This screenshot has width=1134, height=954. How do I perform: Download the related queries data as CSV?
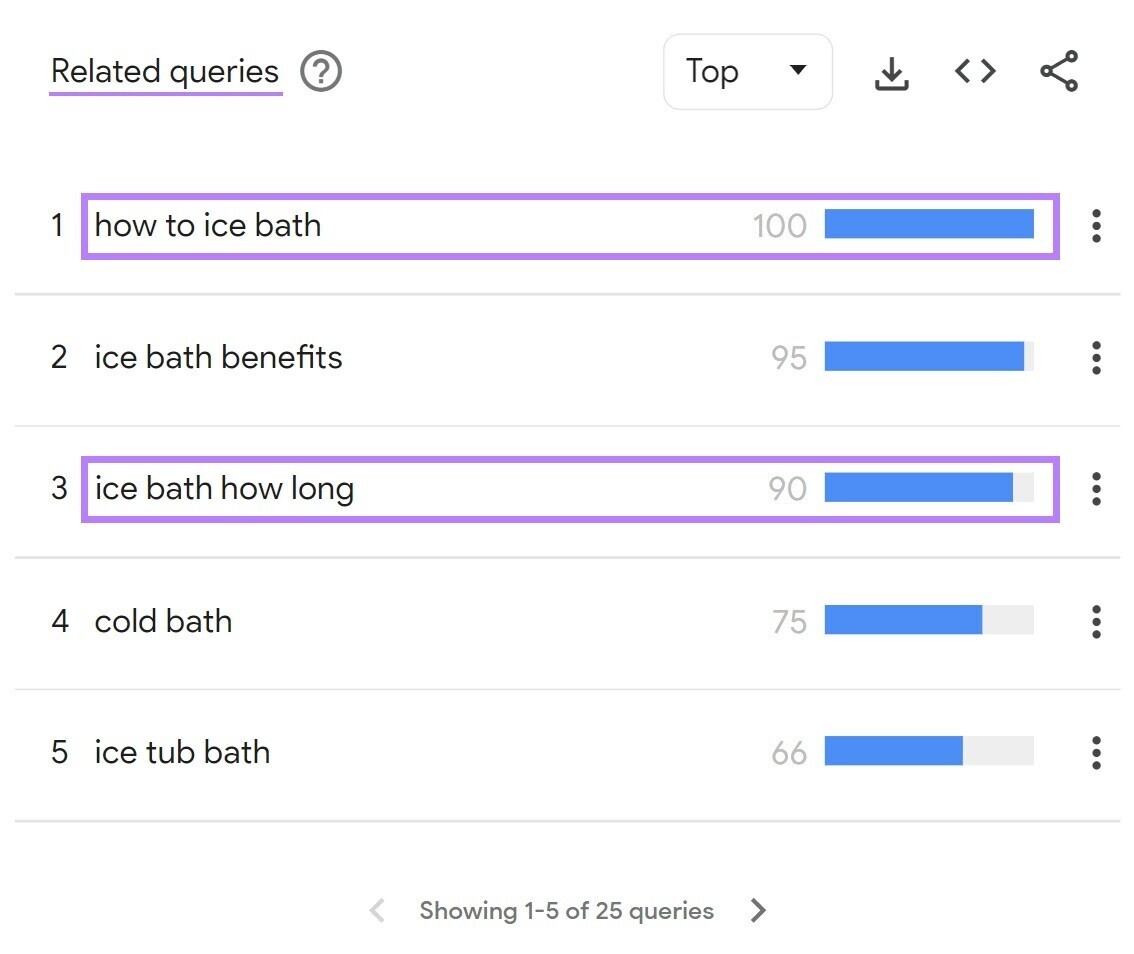[x=890, y=71]
